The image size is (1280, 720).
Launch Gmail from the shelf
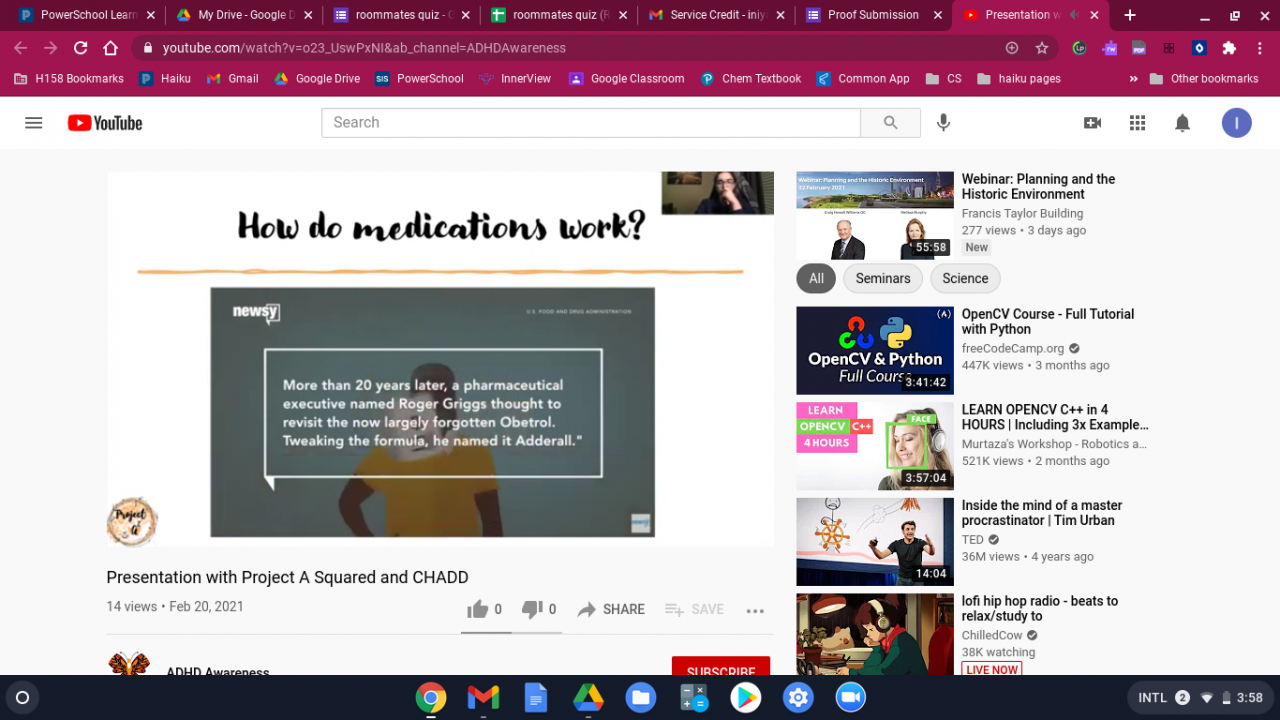pos(483,697)
